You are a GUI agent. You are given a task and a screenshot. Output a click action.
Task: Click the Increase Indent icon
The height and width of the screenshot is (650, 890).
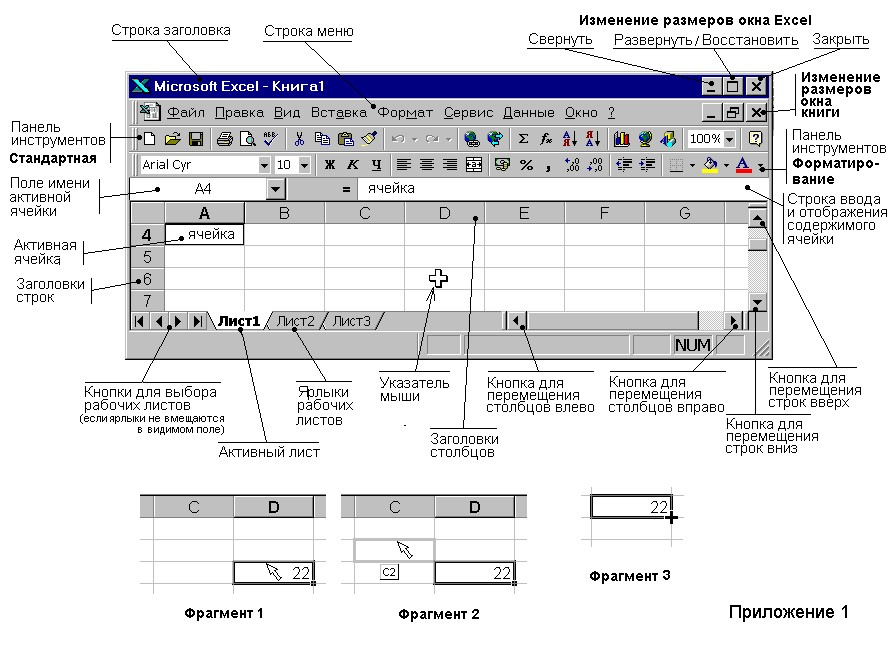point(647,165)
